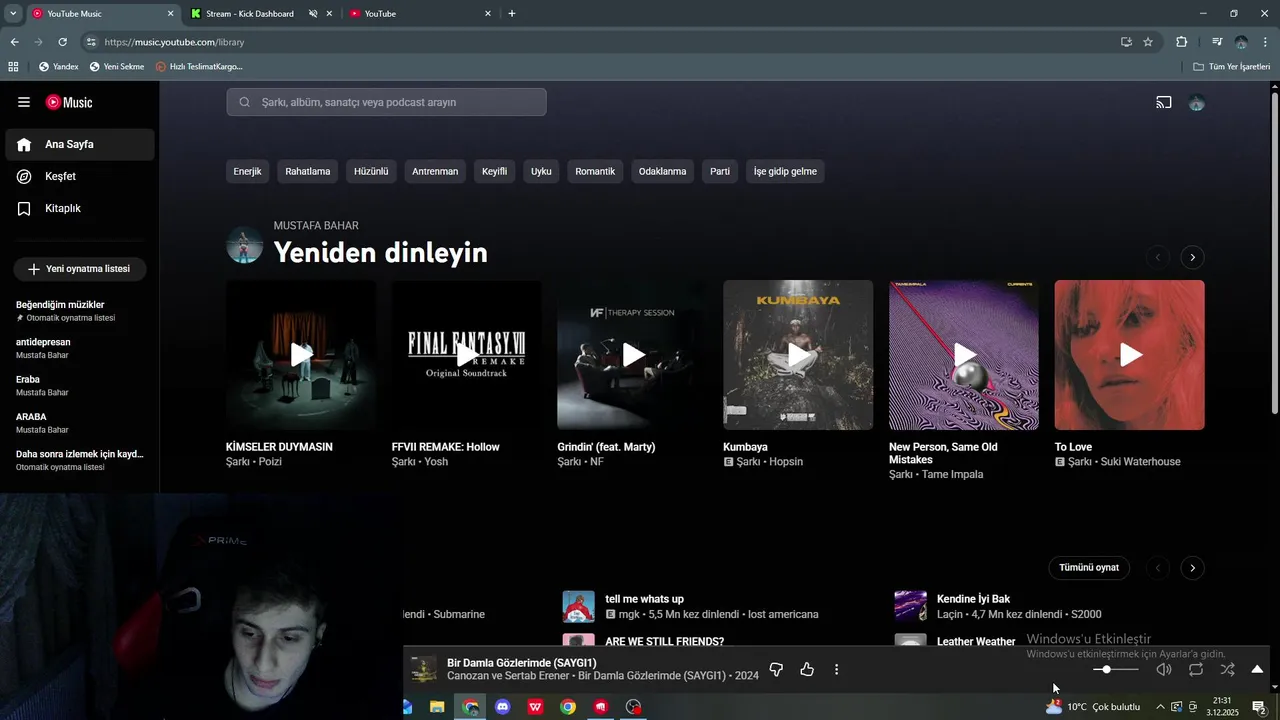Image resolution: width=1280 pixels, height=720 pixels.
Task: Open the Tüm Yer İşaretleri folder
Action: tap(1232, 67)
